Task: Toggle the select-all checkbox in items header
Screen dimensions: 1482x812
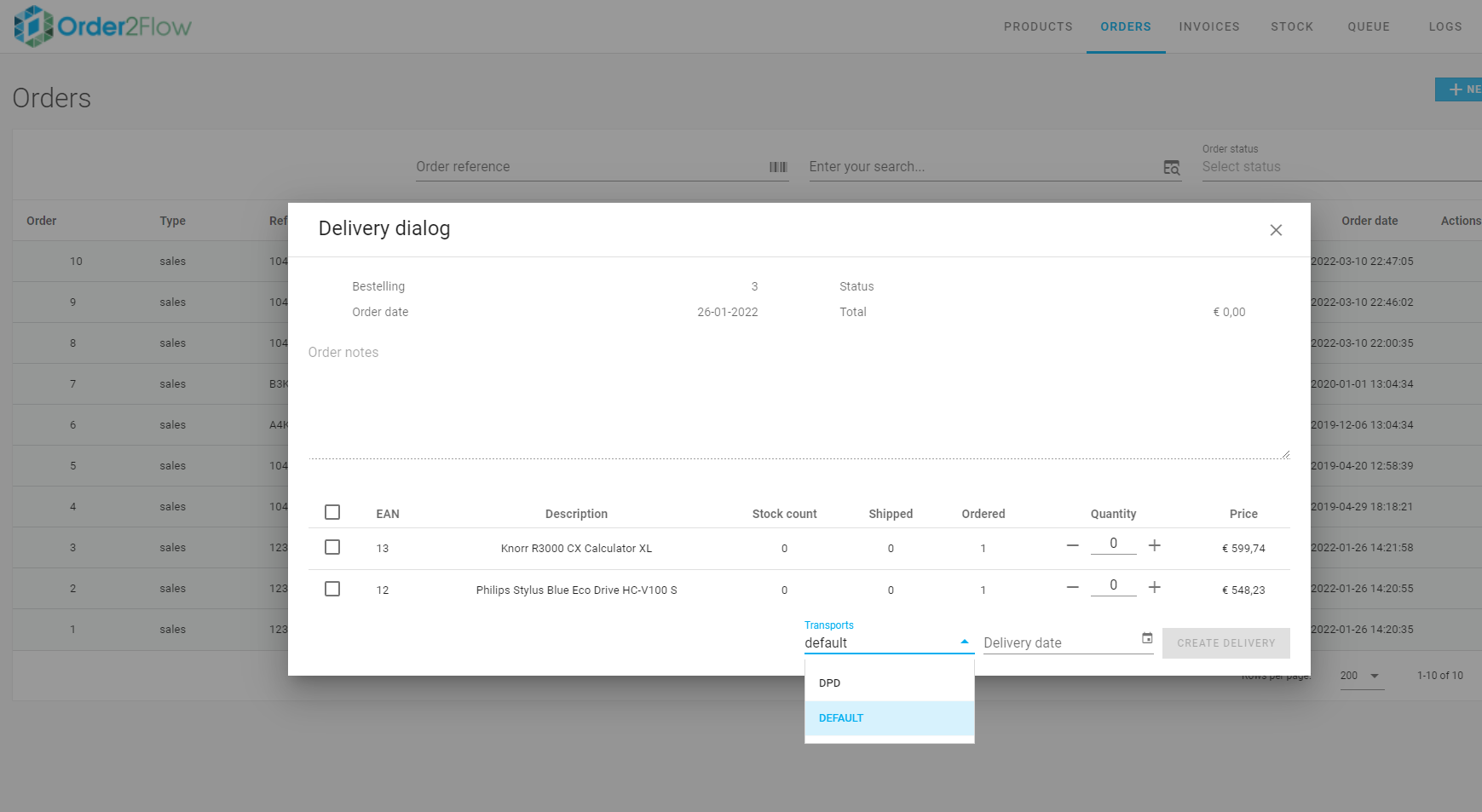Action: pos(332,512)
